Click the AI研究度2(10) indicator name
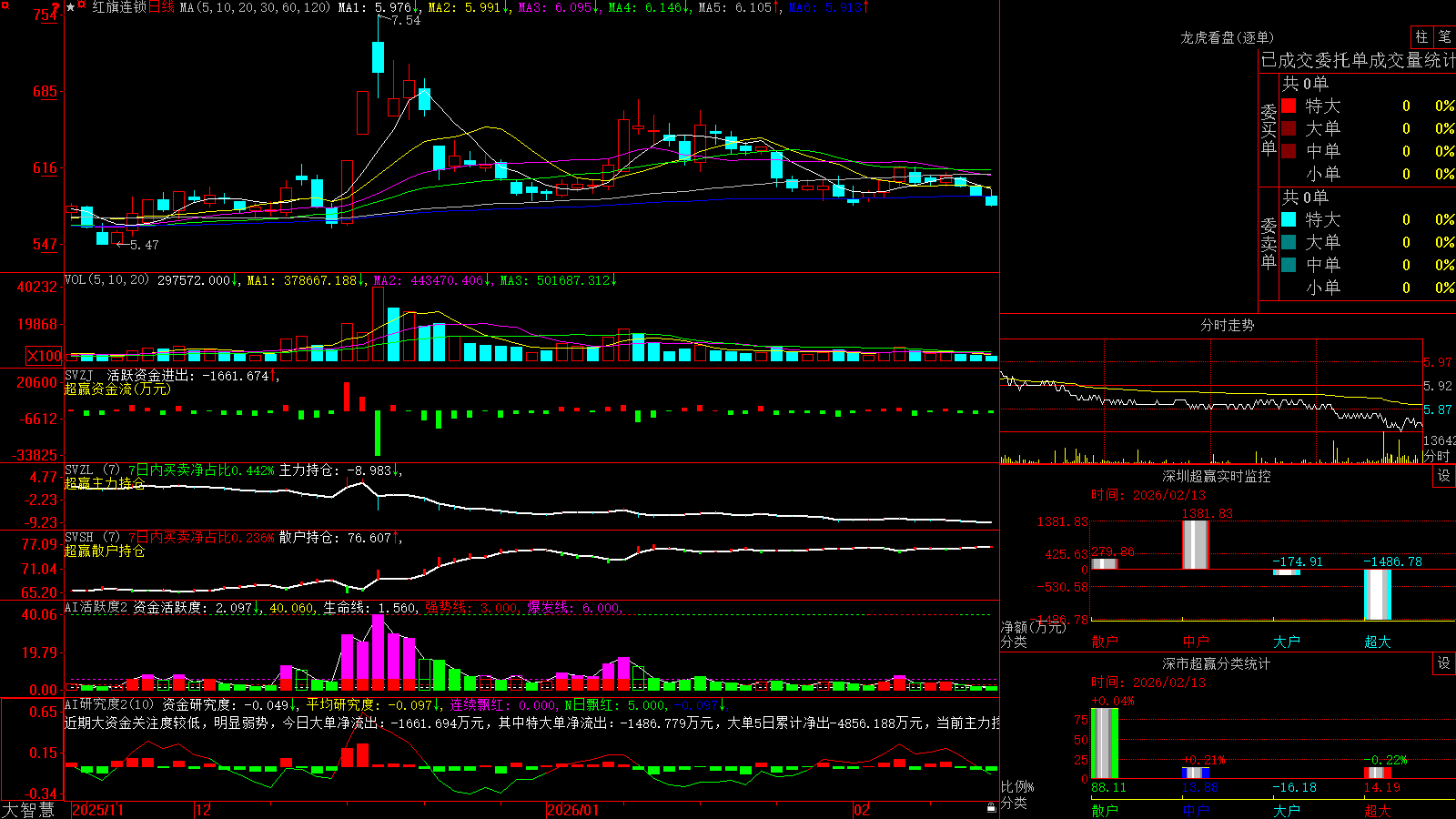1456x819 pixels. point(109,704)
